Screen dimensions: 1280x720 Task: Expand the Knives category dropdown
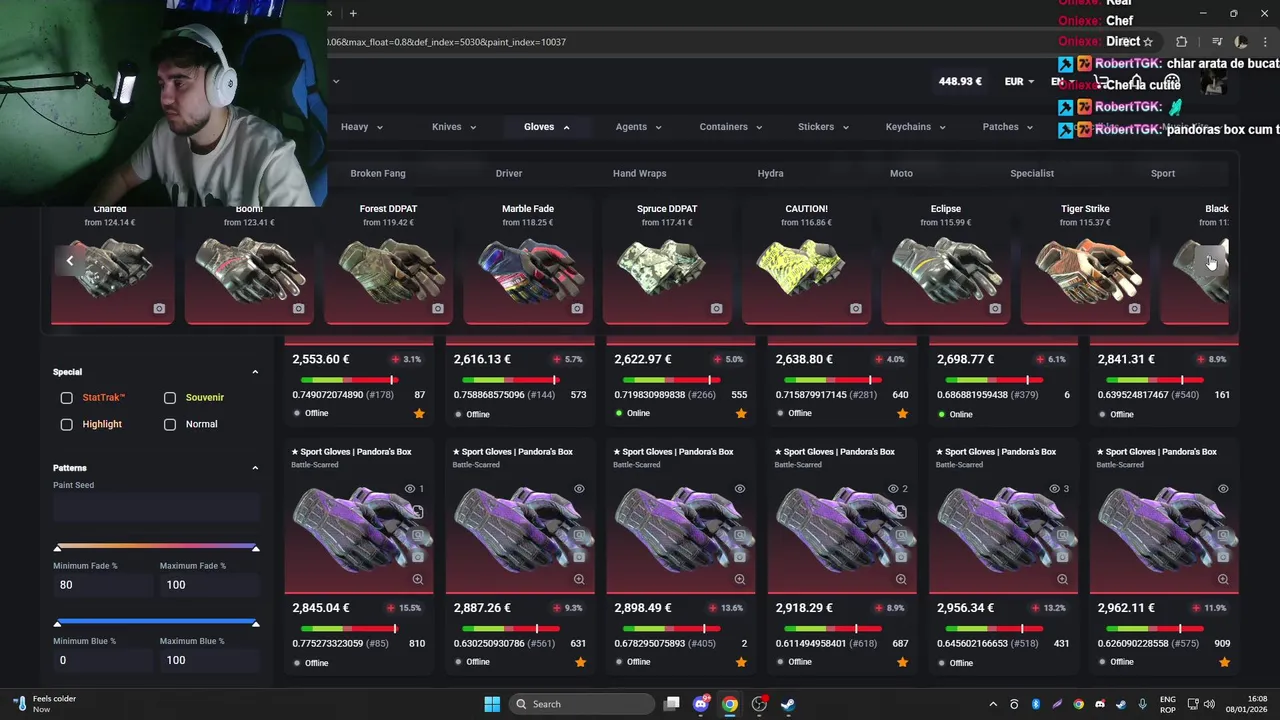pos(454,127)
